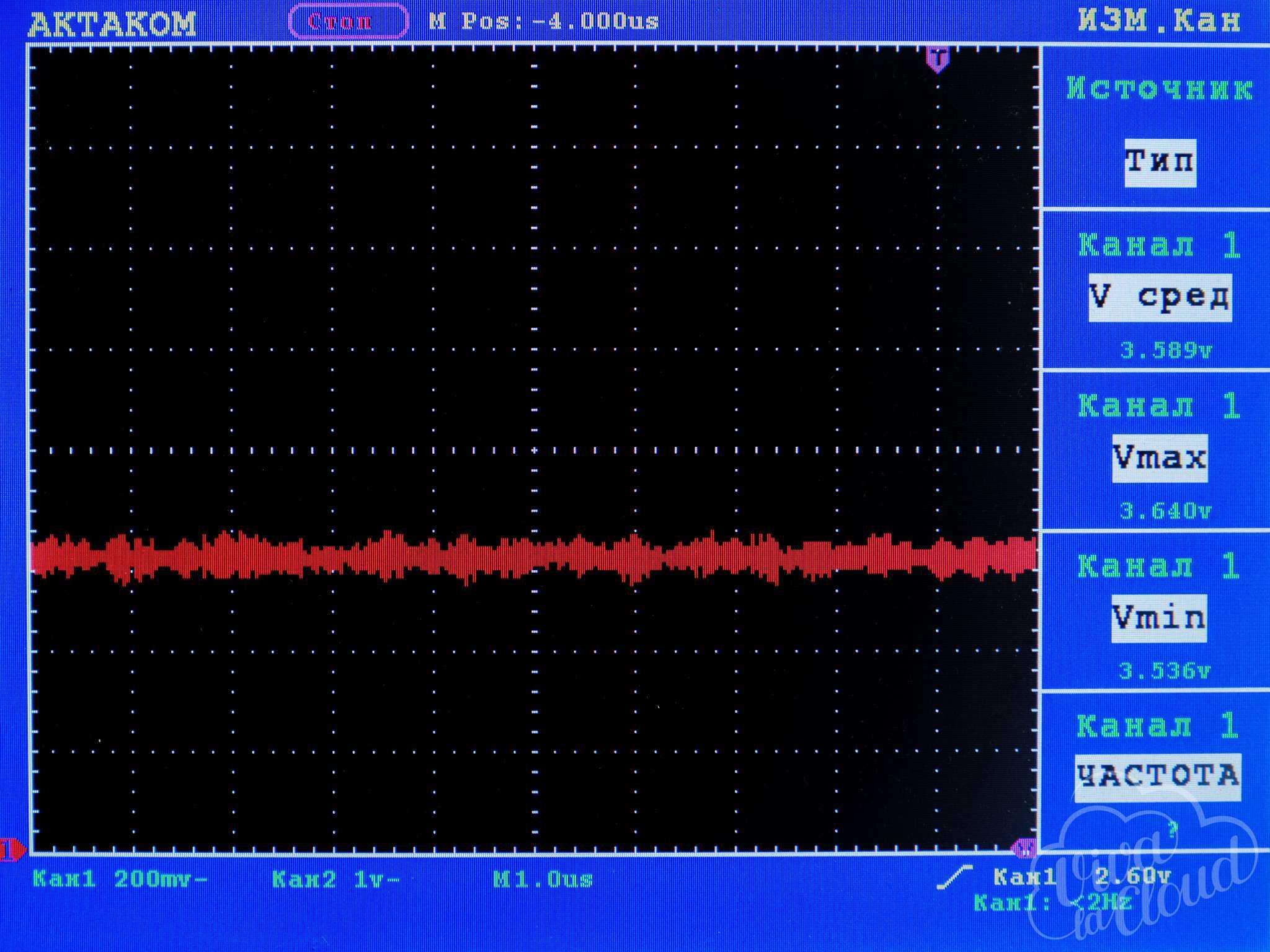Click the 3.640v Vmax value
The height and width of the screenshot is (952, 1270).
[x=1166, y=511]
